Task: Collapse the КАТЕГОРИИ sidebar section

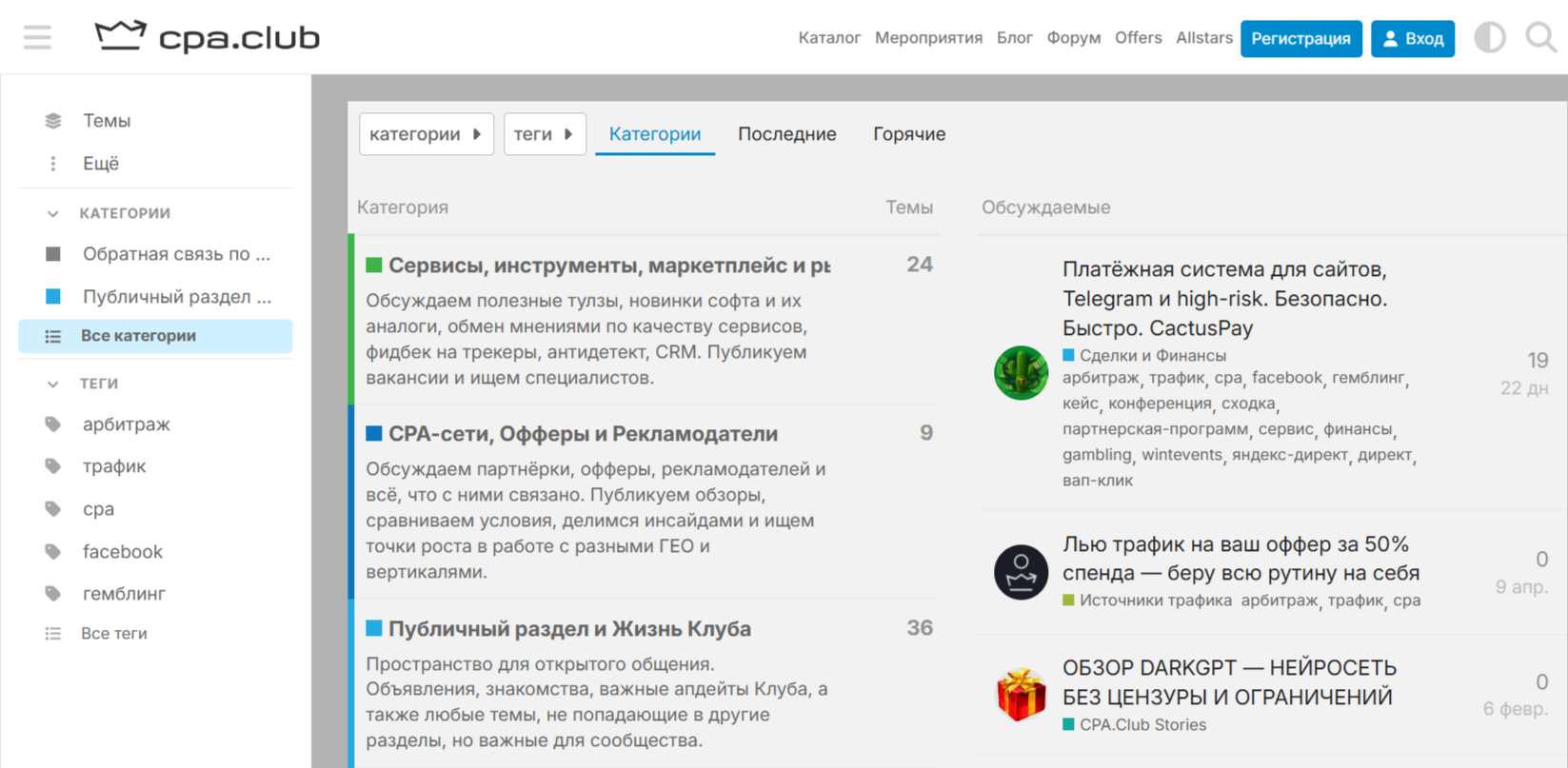Action: (53, 213)
